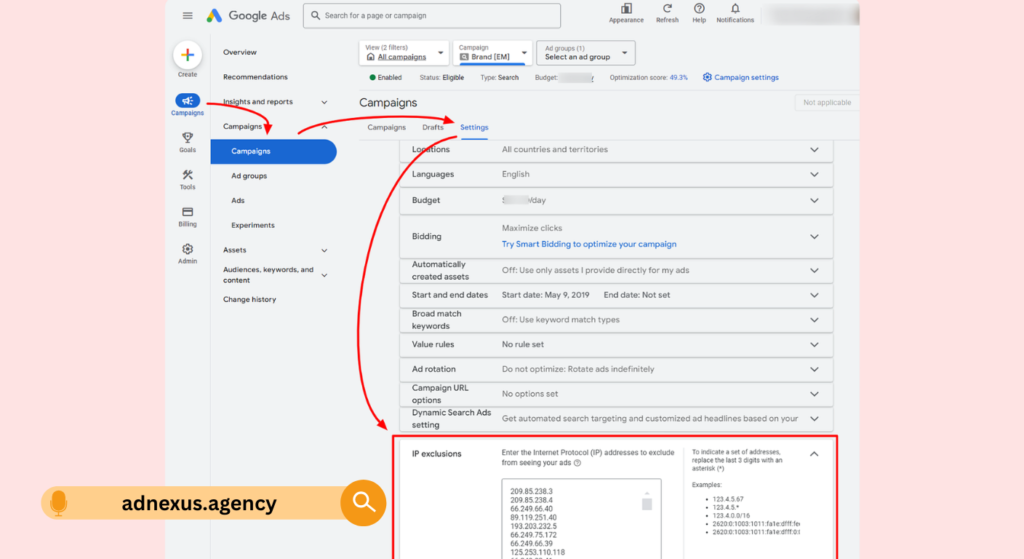Expand Start and end dates row
This screenshot has height=559, width=1024.
coord(814,295)
